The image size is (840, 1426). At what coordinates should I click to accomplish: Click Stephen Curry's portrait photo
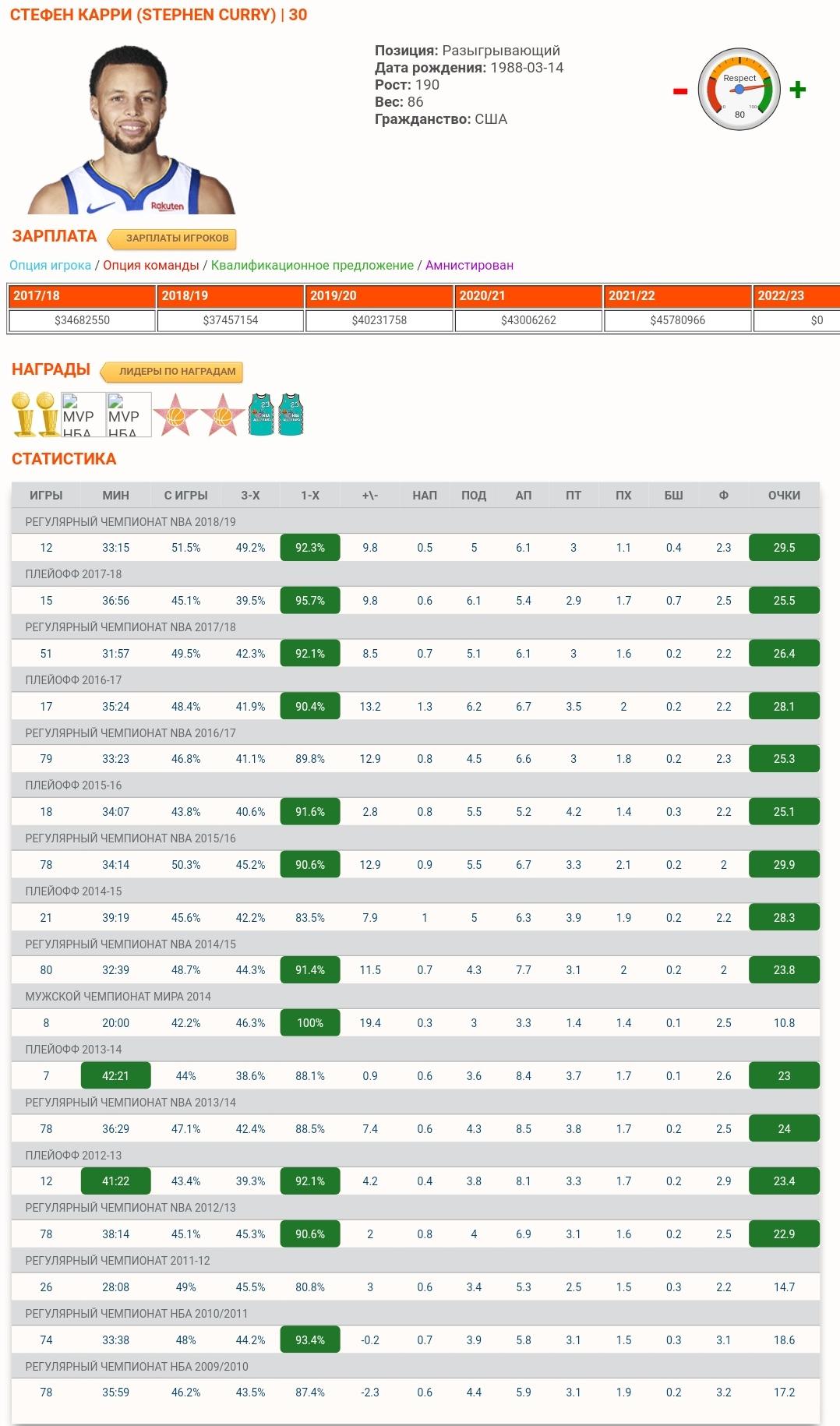[x=131, y=129]
